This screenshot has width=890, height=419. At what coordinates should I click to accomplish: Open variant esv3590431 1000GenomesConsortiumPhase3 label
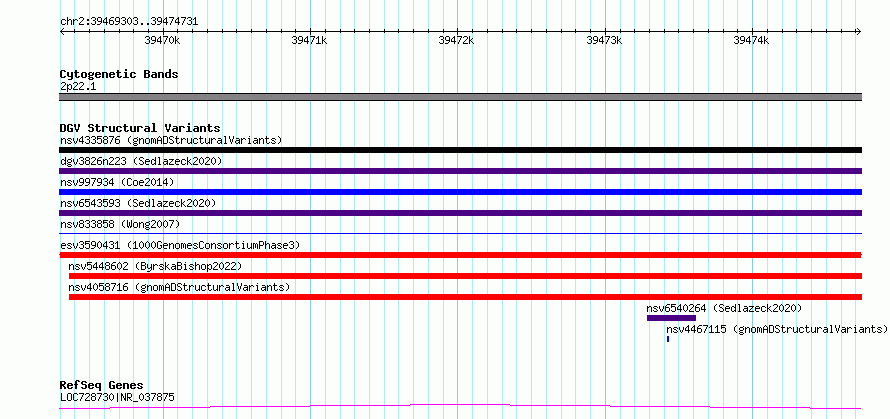[180, 245]
